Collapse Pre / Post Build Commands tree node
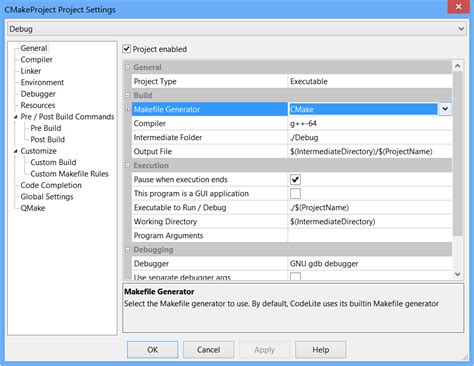 point(15,117)
